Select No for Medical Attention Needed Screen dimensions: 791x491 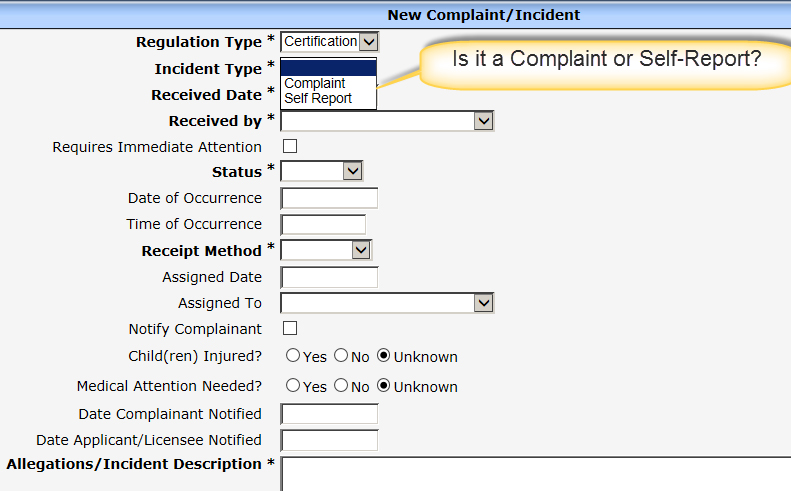pyautogui.click(x=341, y=386)
